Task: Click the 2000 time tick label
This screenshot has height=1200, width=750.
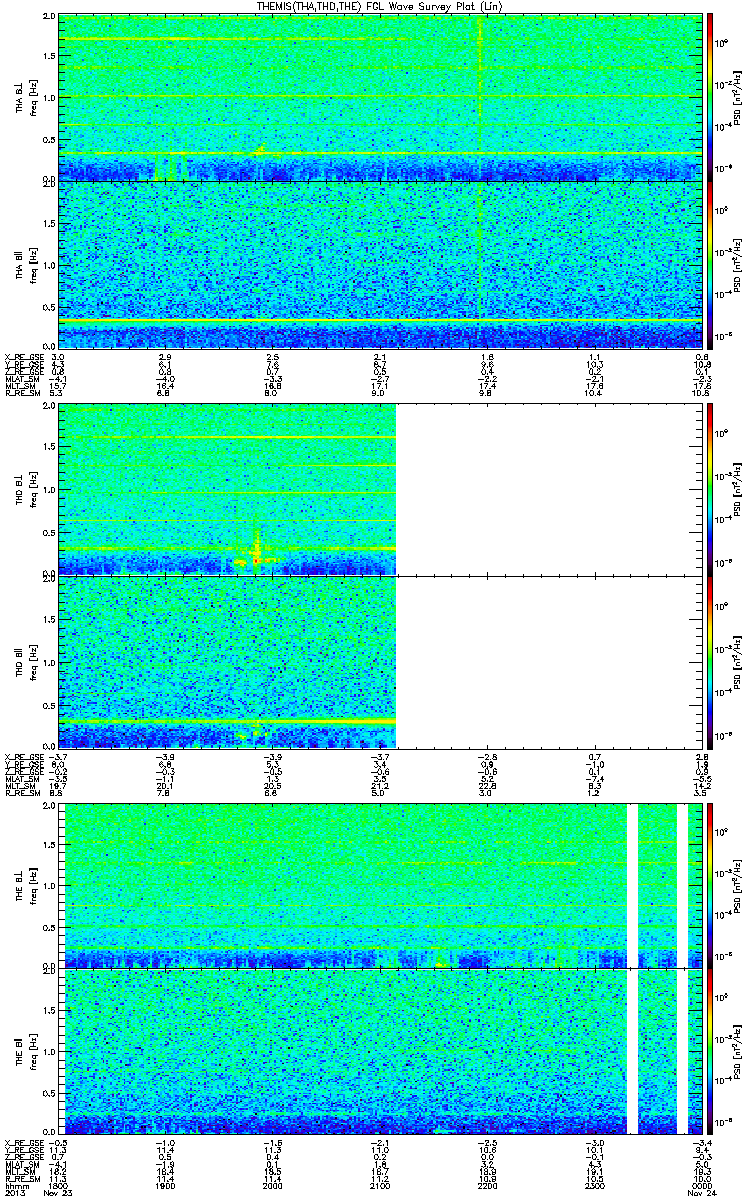Action: [273, 1185]
